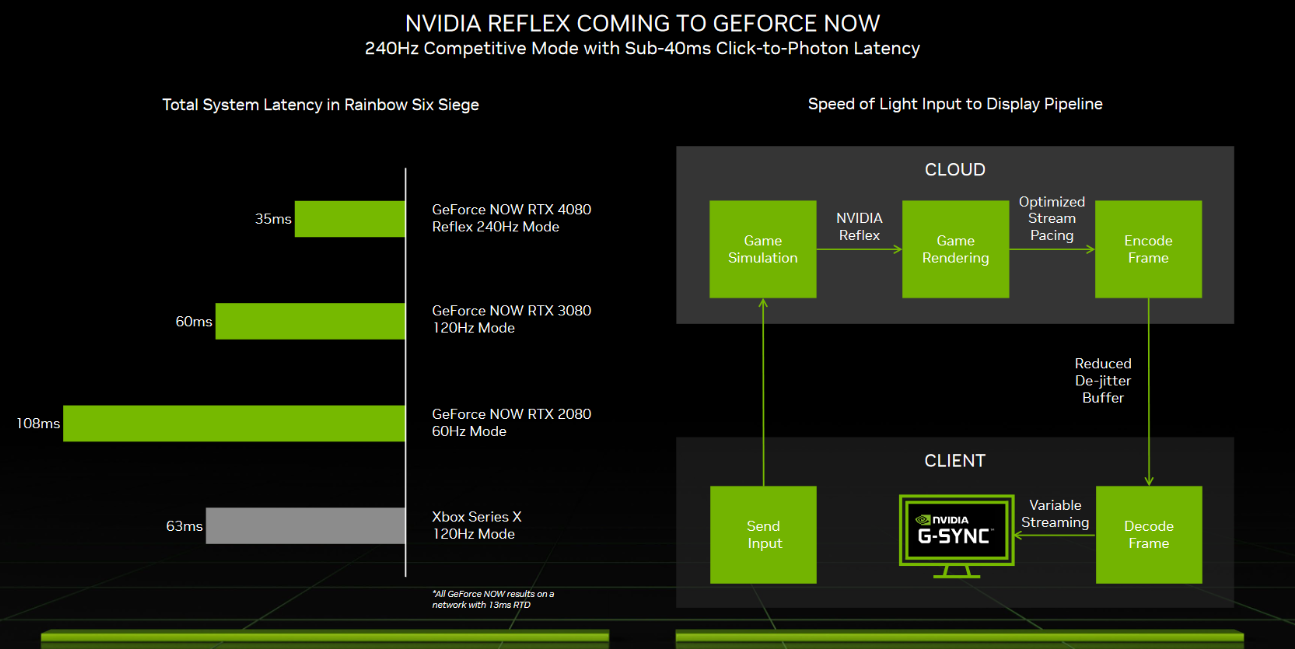Click the "CLIENT" section heading
The width and height of the screenshot is (1295, 649).
(955, 461)
